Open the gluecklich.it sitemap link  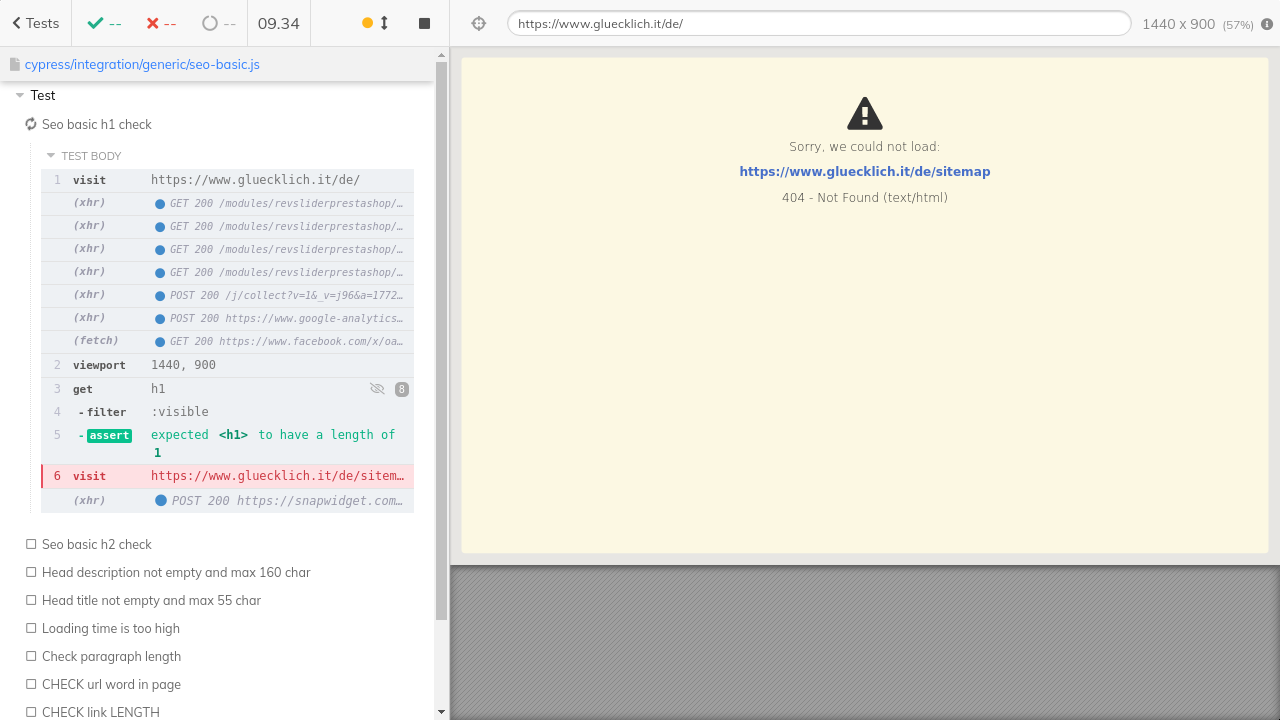click(x=864, y=171)
